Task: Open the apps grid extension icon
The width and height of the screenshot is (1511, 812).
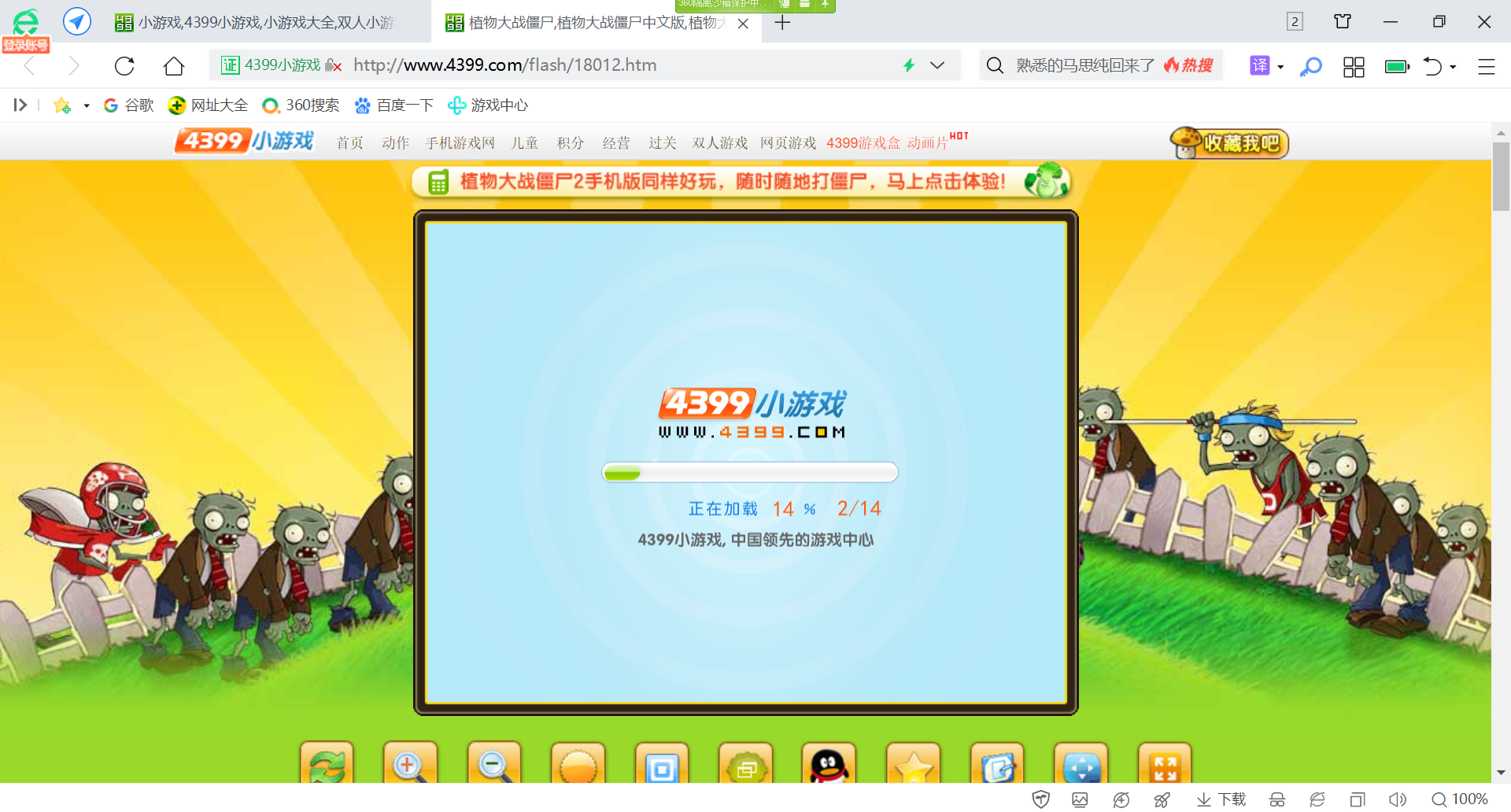Action: pos(1354,66)
